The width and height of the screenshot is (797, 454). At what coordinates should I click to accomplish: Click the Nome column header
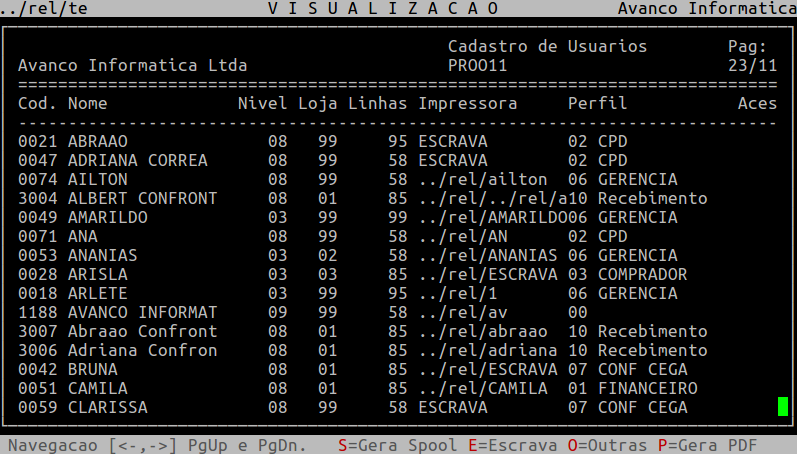[x=87, y=104]
